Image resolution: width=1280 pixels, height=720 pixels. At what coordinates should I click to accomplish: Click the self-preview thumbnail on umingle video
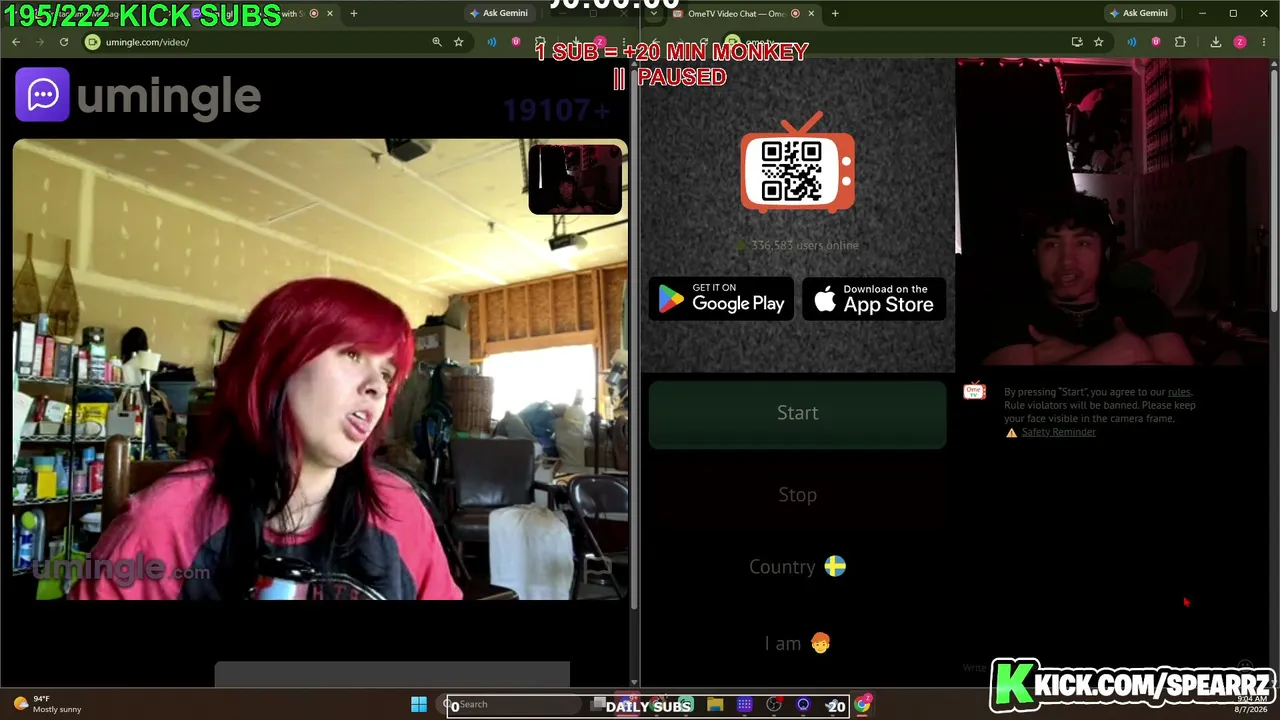click(x=575, y=180)
